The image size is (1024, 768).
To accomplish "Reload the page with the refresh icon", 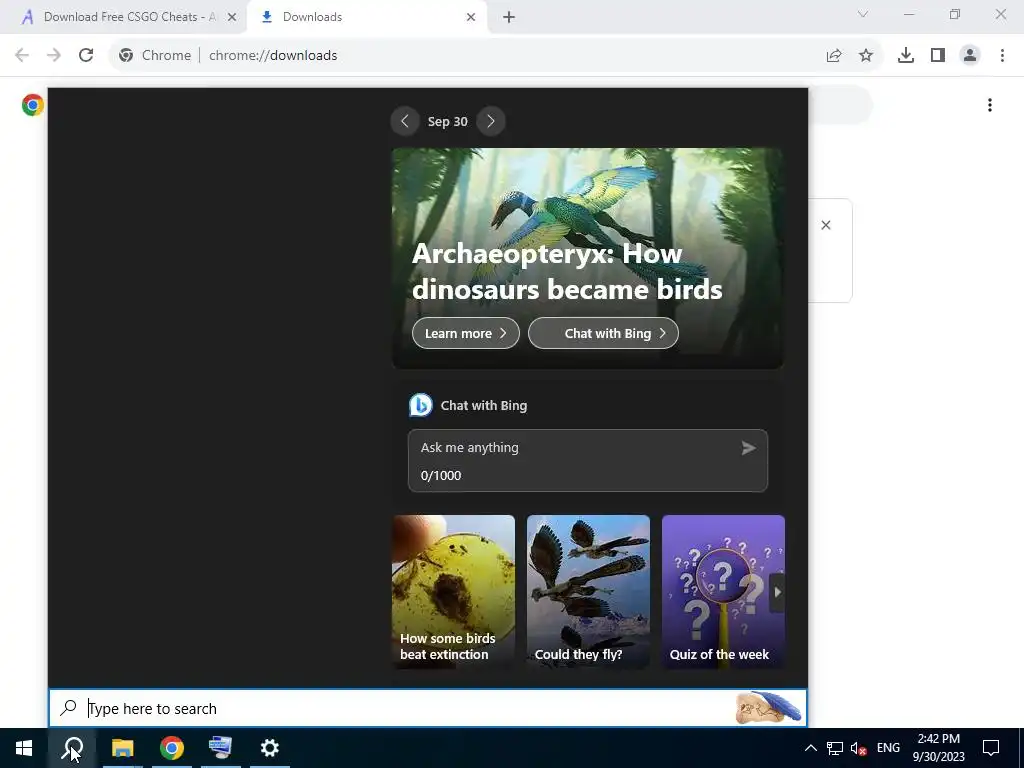I will pos(86,56).
